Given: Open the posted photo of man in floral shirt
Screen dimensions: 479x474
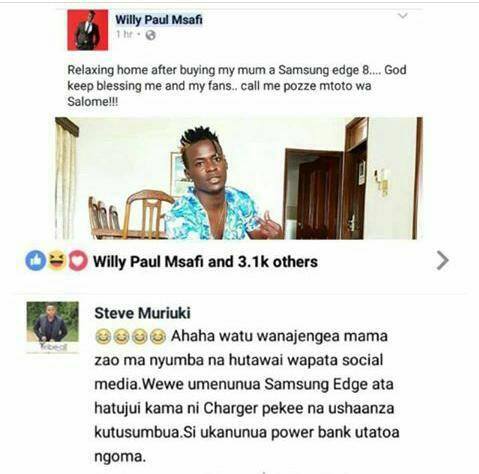Looking at the screenshot, I should tap(239, 178).
